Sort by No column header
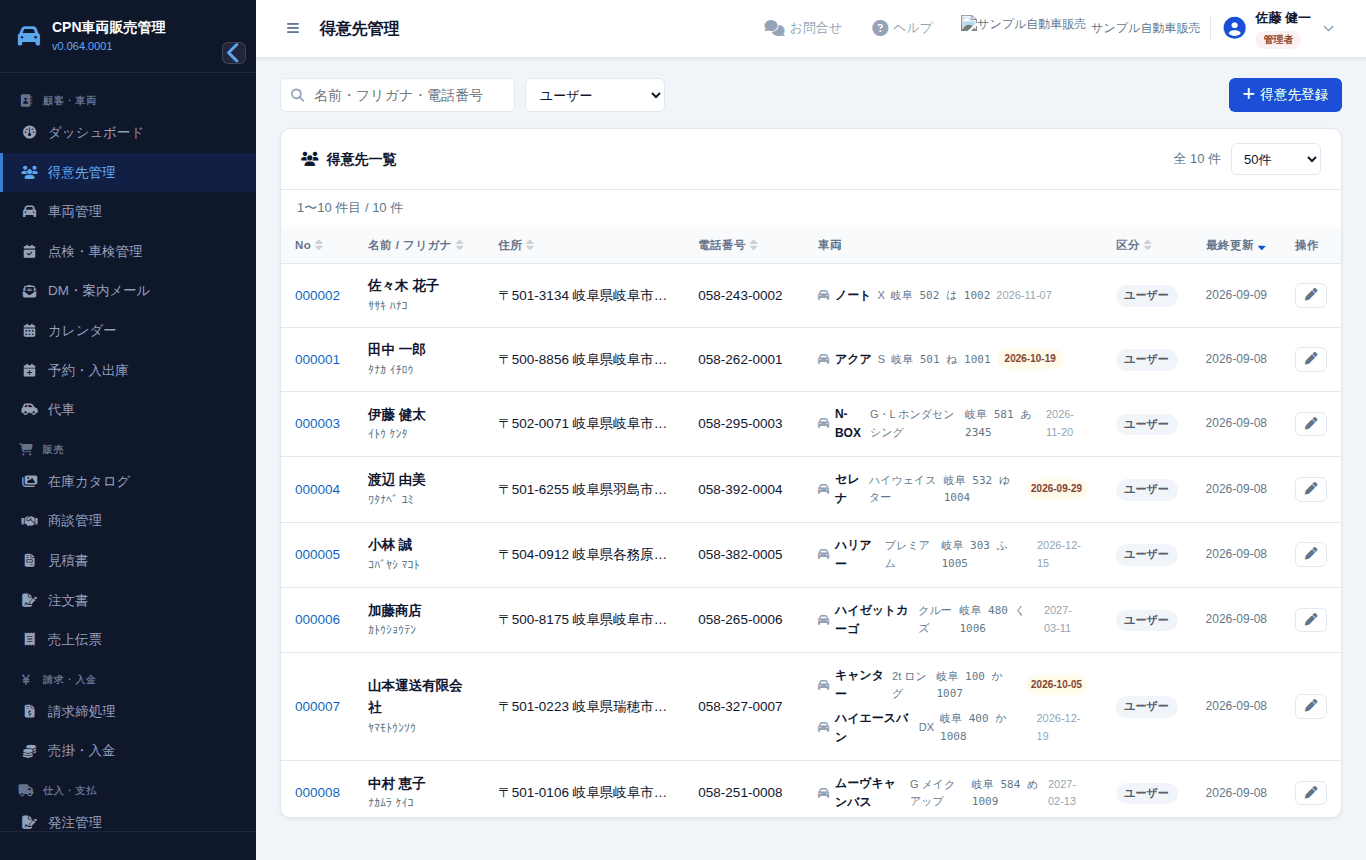This screenshot has height=860, width=1366. (309, 245)
